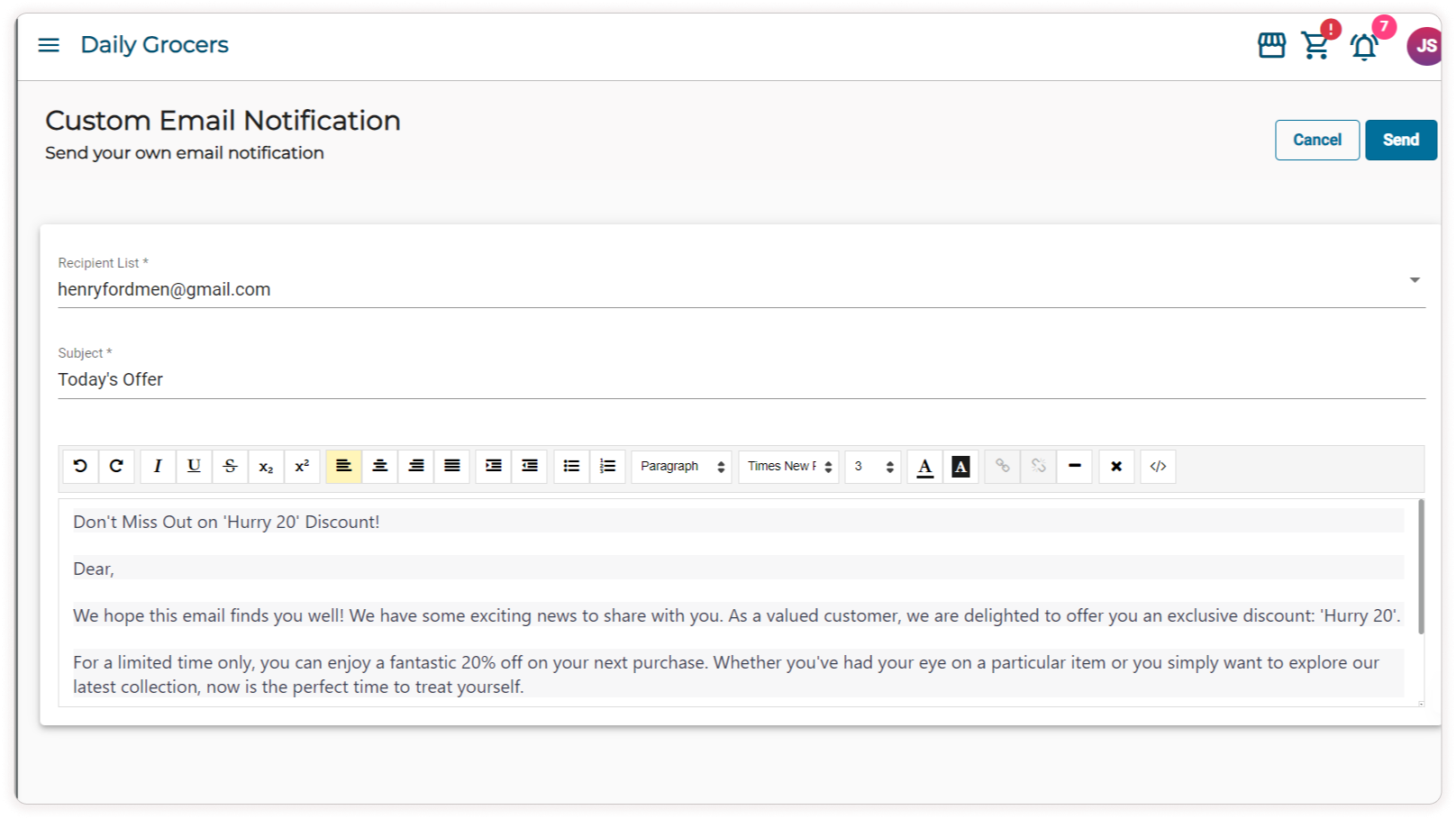Image resolution: width=1456 pixels, height=819 pixels.
Task: Click the Daily Grocers title link
Action: tap(154, 45)
